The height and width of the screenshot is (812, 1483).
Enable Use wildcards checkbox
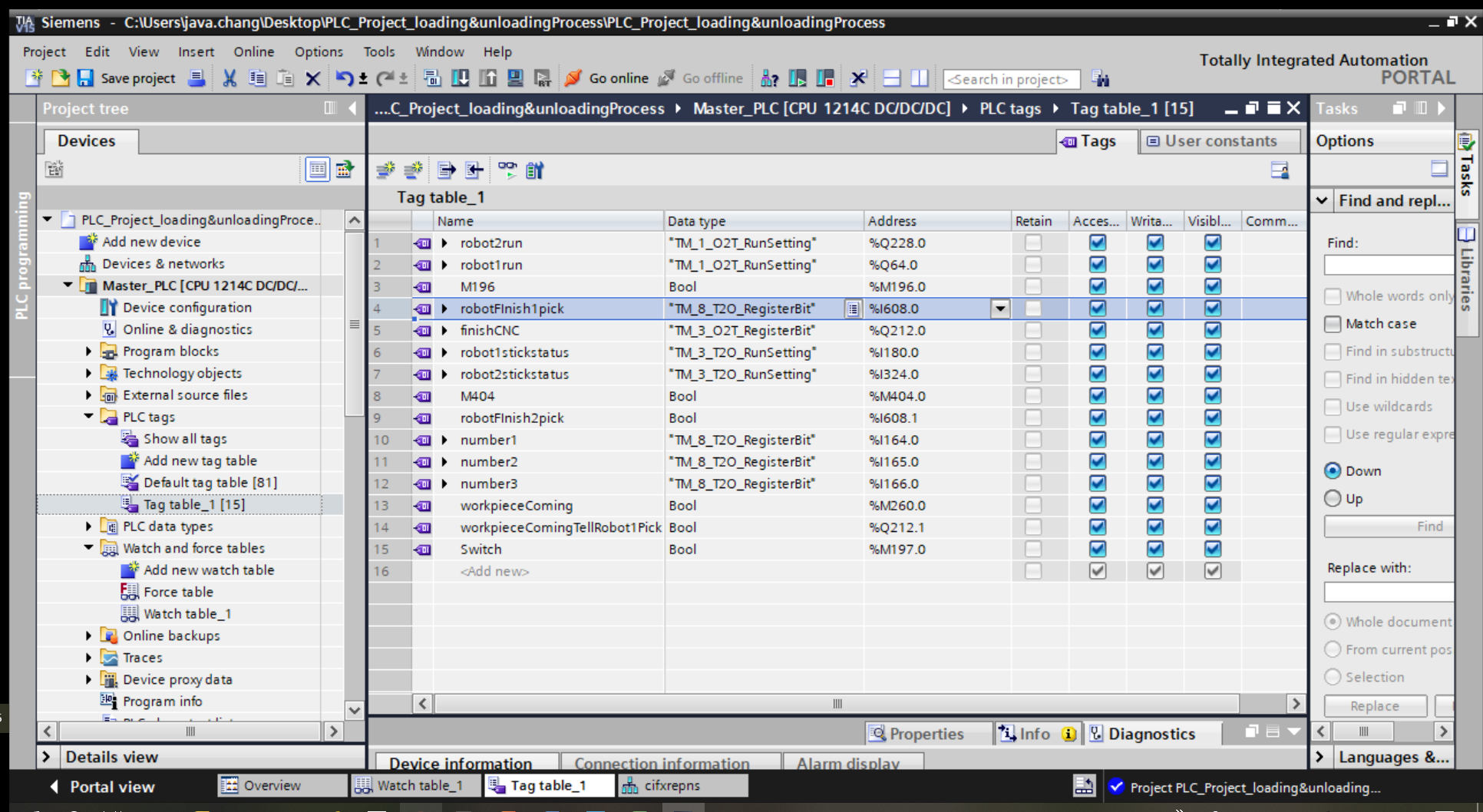[x=1333, y=407]
